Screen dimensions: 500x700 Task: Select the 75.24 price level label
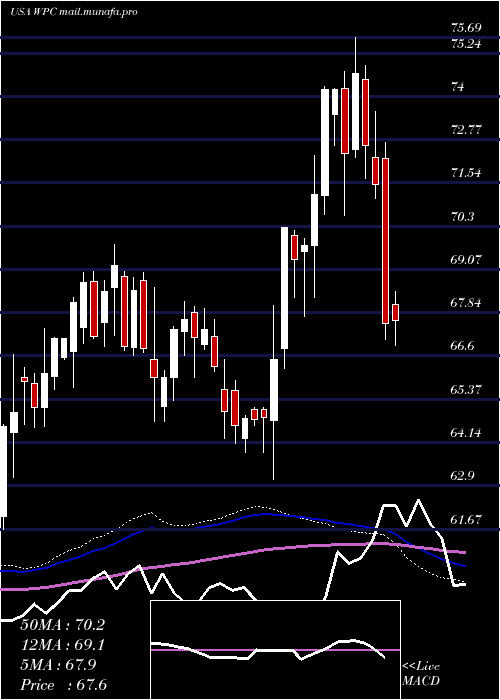(x=466, y=44)
